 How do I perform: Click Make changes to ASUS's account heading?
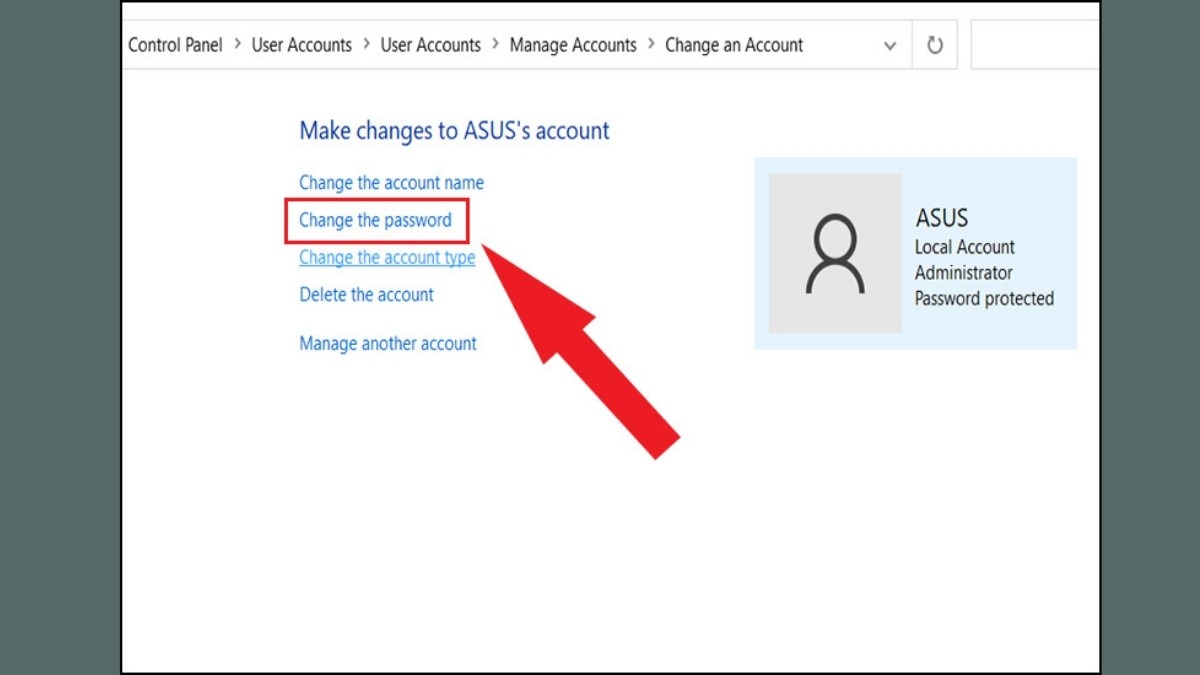(x=454, y=131)
